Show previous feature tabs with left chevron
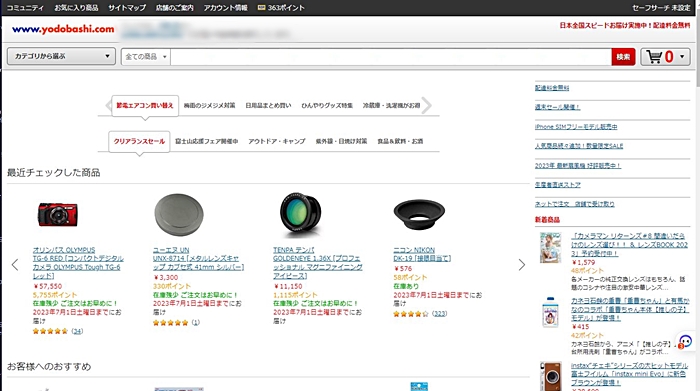Screen dimensions: 700x391 108,106
